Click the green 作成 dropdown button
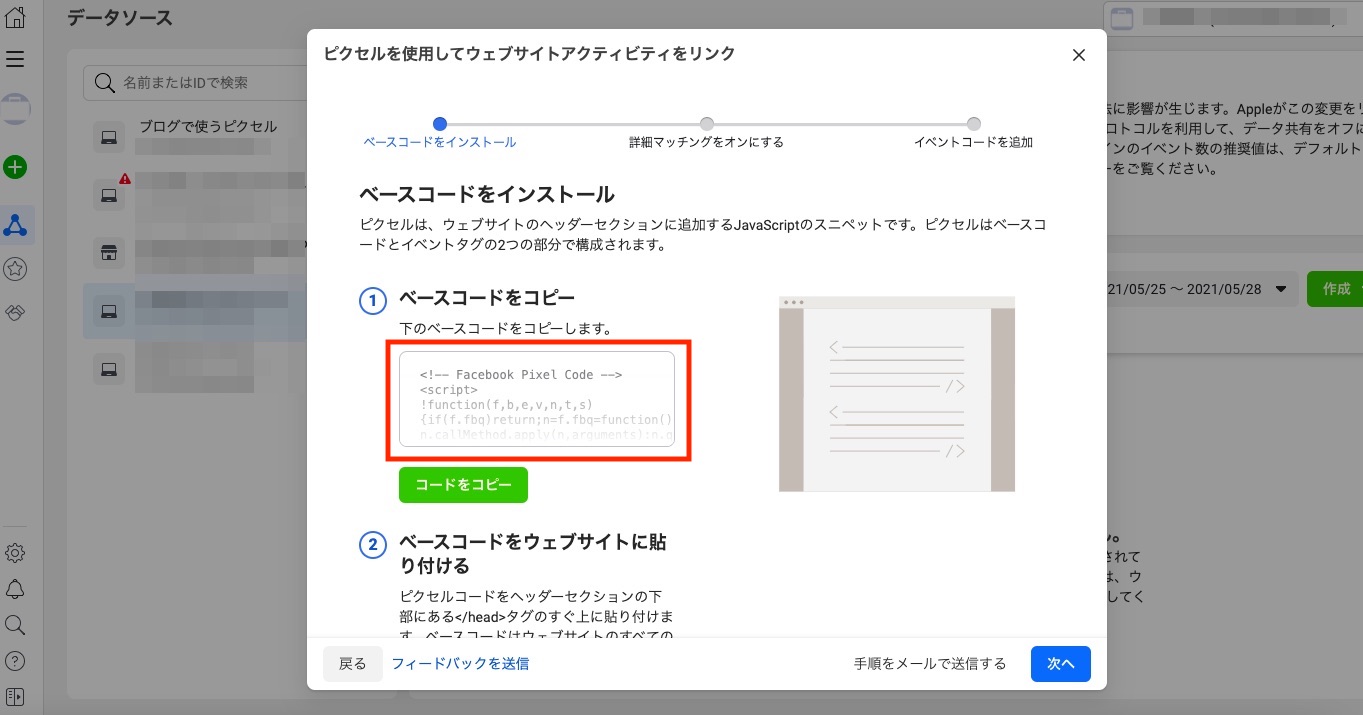 pos(1334,289)
